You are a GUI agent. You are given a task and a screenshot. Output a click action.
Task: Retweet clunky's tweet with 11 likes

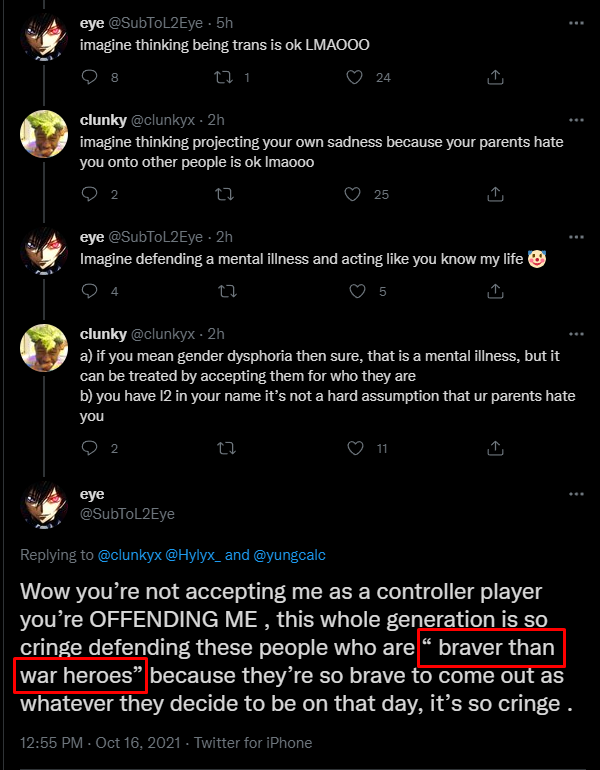click(225, 448)
